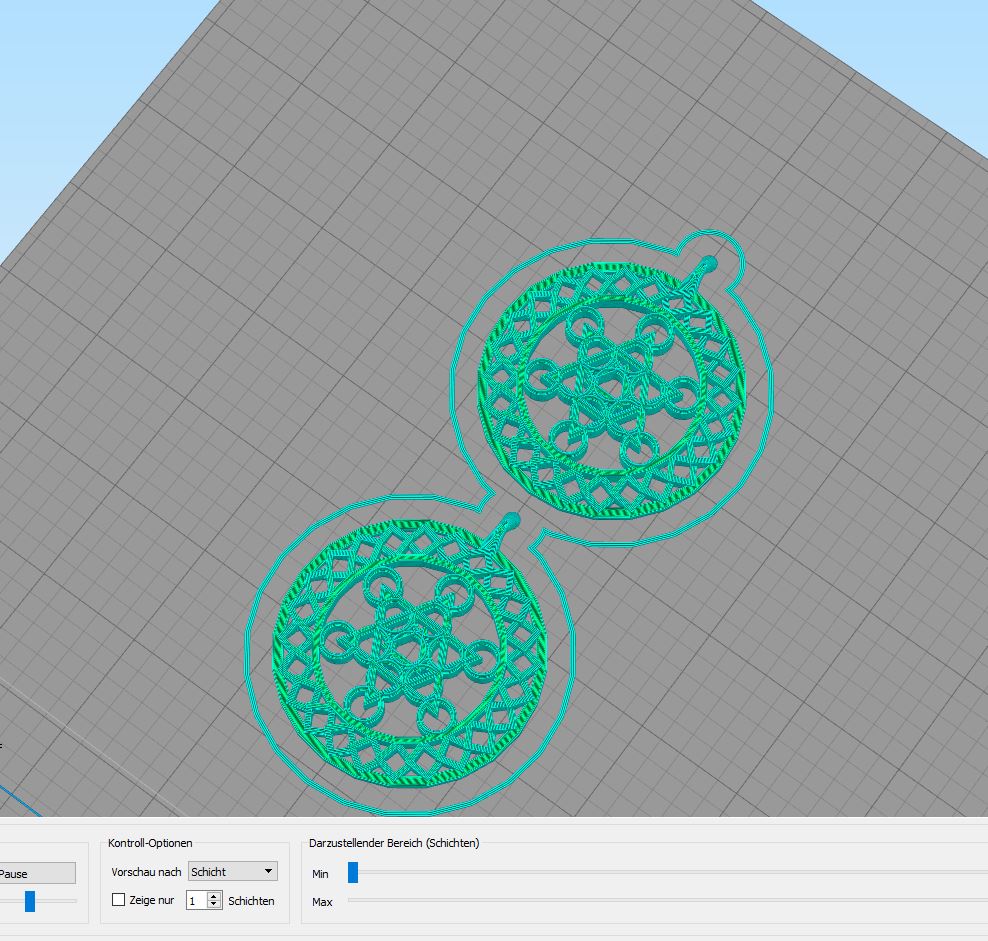Click the Kontroll-Optionen label
This screenshot has width=988, height=941.
pos(150,843)
